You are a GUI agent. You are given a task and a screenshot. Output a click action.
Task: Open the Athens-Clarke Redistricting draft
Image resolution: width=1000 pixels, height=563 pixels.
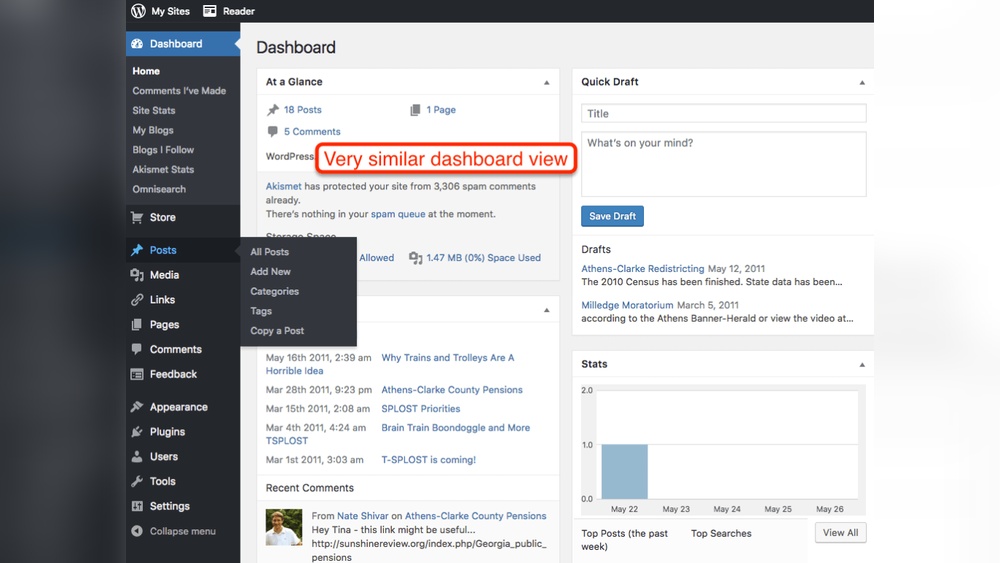(x=643, y=268)
